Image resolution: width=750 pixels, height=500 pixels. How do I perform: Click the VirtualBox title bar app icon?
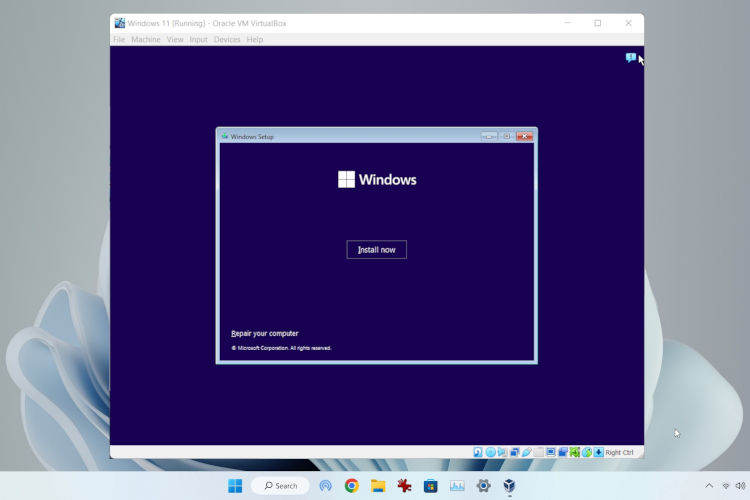coord(120,23)
